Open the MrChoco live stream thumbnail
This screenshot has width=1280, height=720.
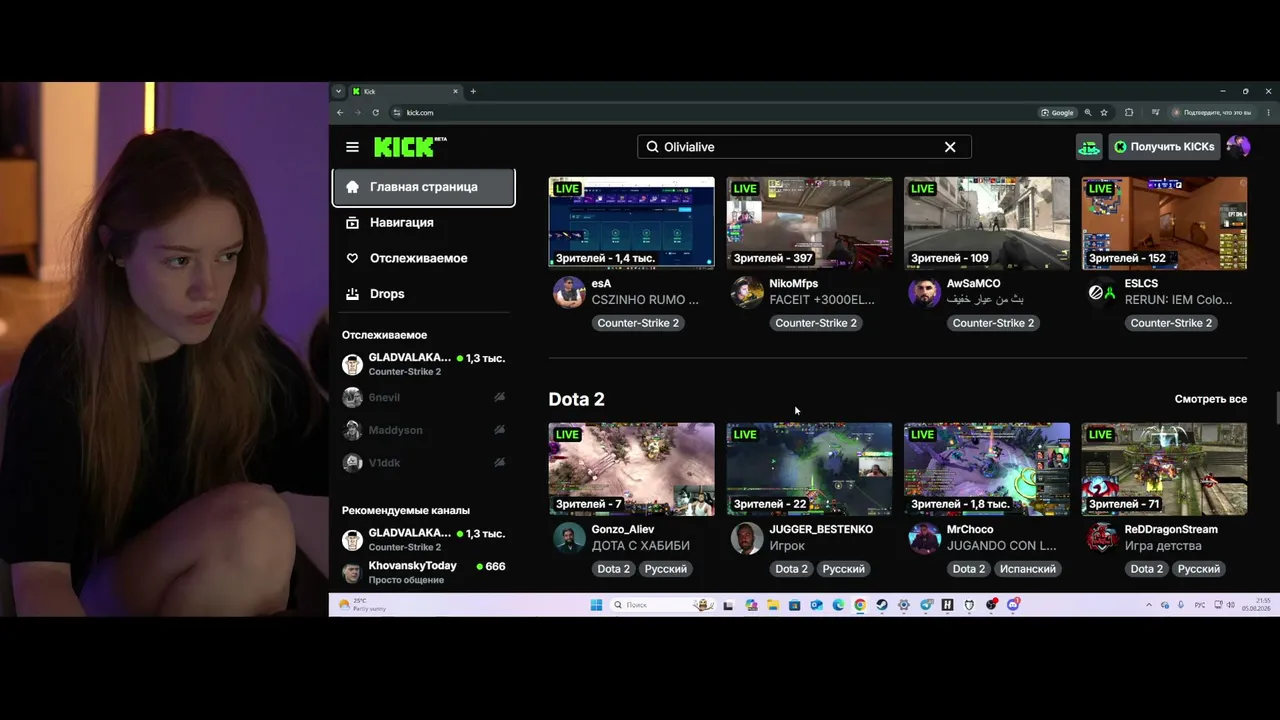click(987, 469)
